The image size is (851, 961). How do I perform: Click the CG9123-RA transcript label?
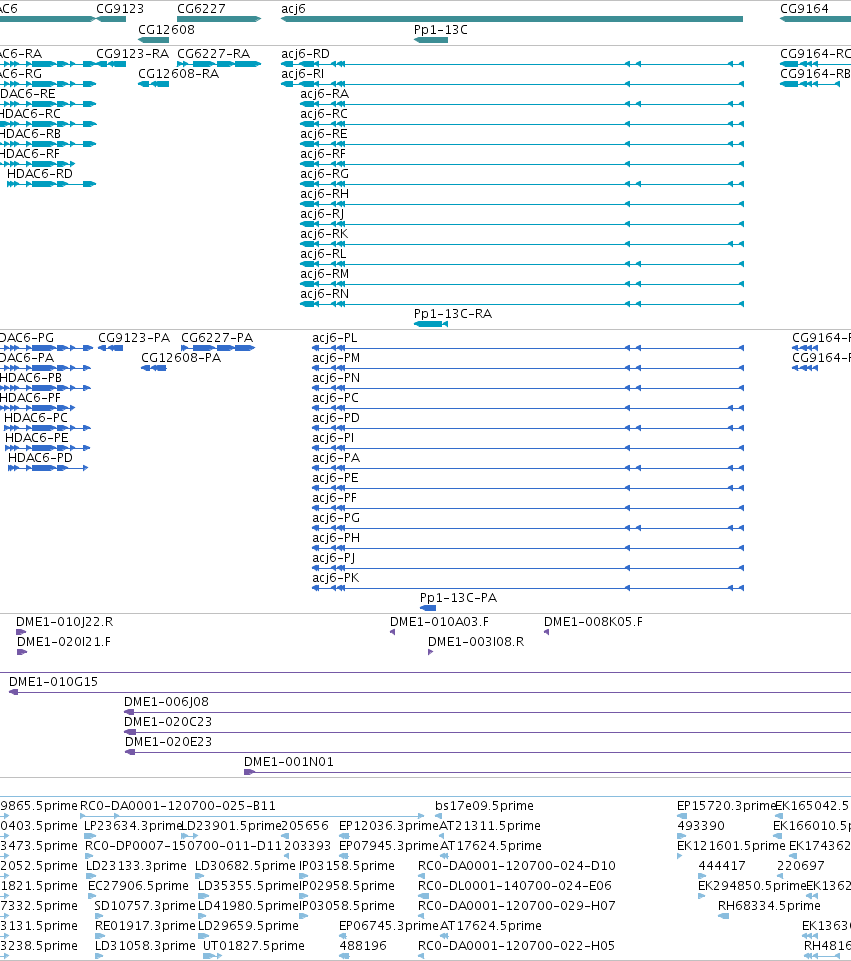(x=132, y=53)
